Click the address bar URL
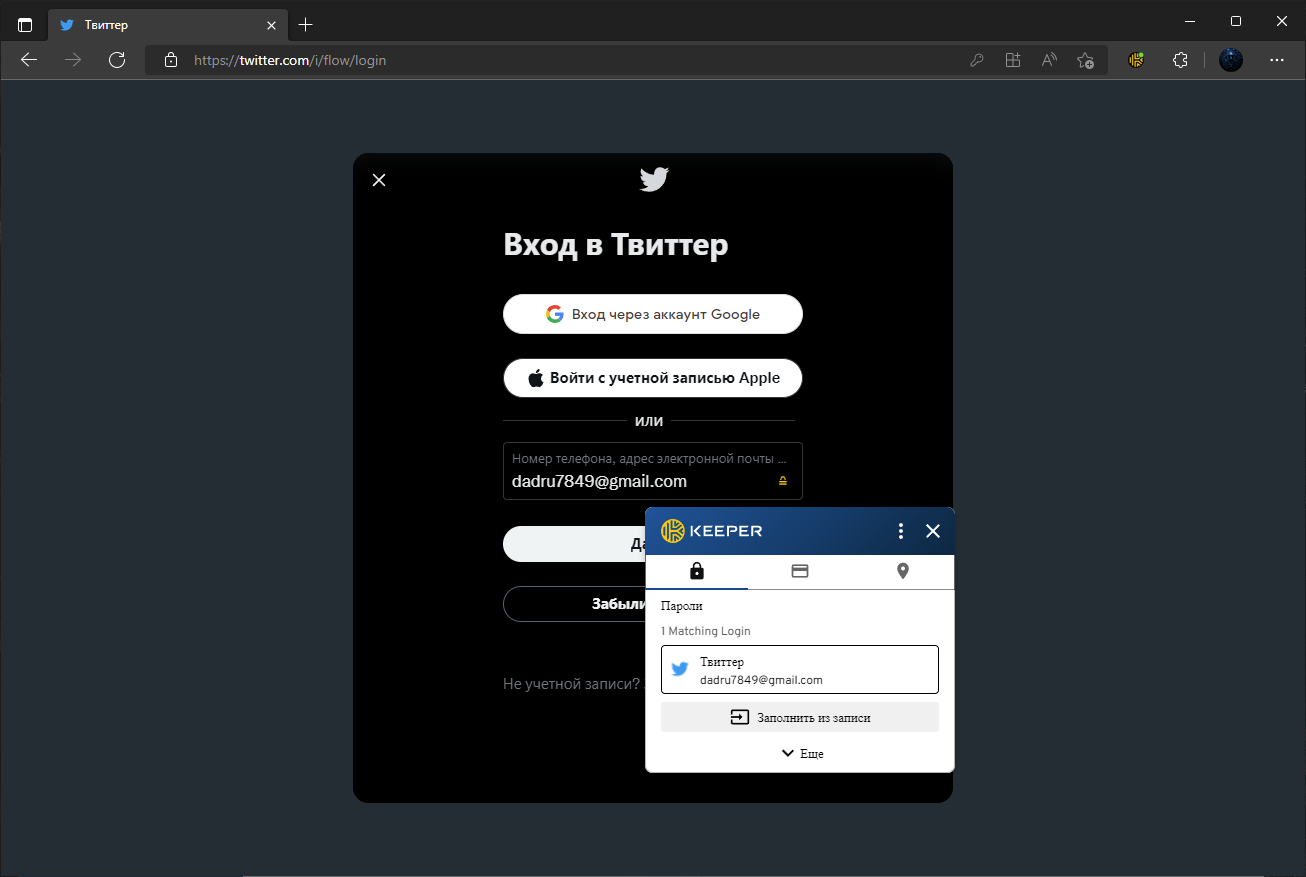The height and width of the screenshot is (877, 1306). 290,60
